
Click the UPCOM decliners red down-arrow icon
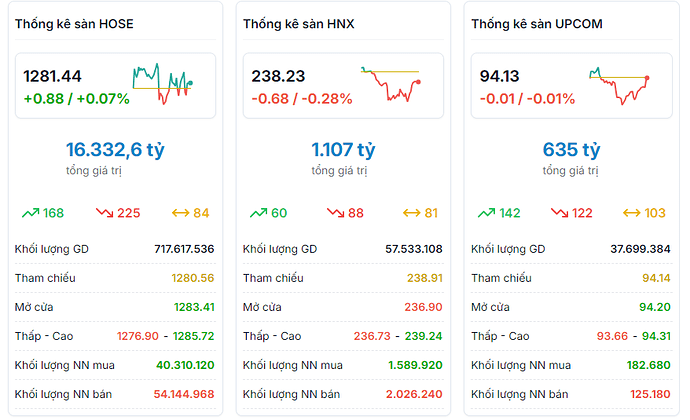[561, 213]
